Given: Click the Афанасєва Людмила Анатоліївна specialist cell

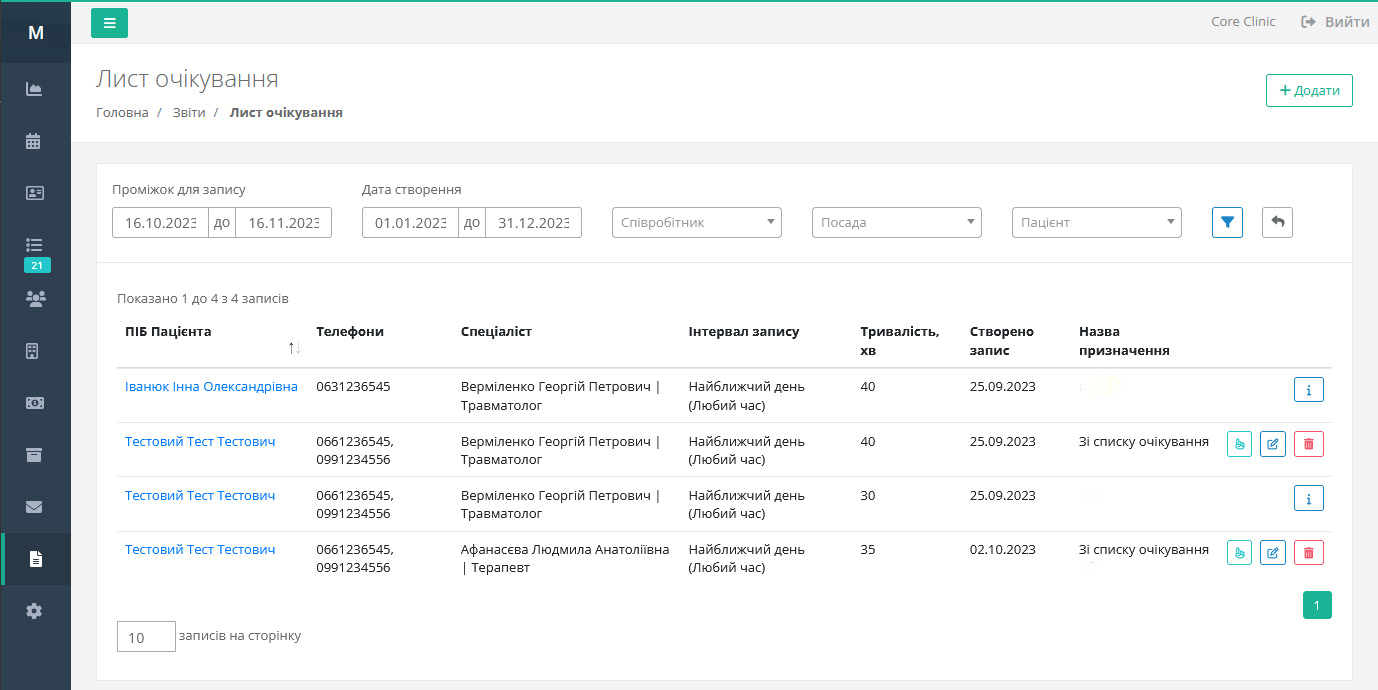Looking at the screenshot, I should 565,559.
